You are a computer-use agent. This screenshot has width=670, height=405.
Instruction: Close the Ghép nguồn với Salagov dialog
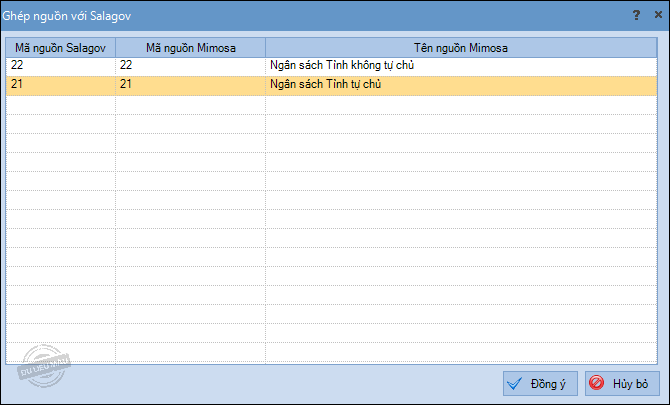pyautogui.click(x=658, y=15)
